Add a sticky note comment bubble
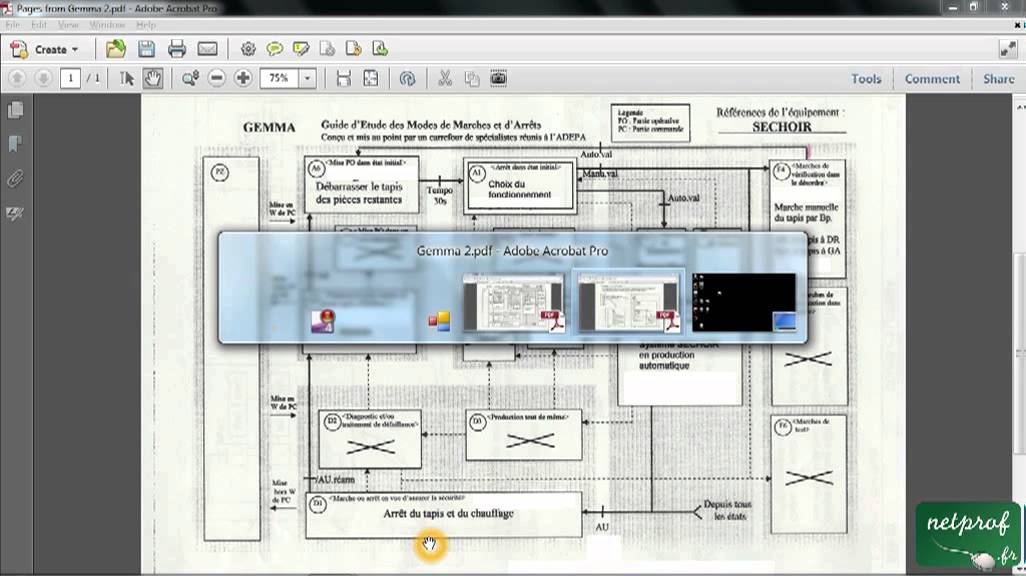1026x576 pixels. tap(275, 49)
